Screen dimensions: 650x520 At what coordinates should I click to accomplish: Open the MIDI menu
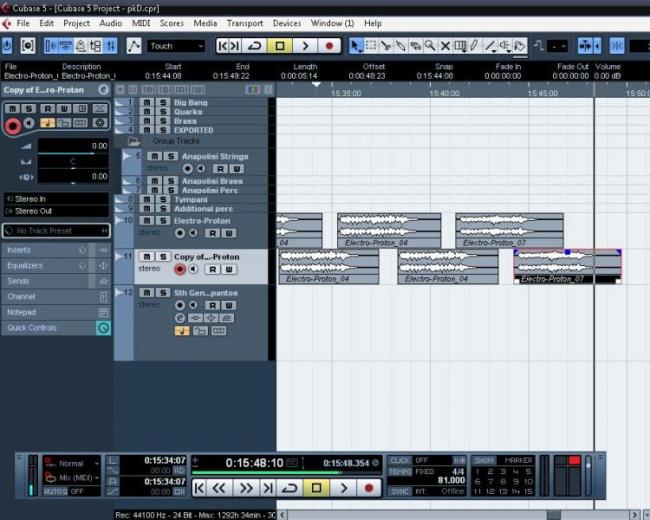141,23
